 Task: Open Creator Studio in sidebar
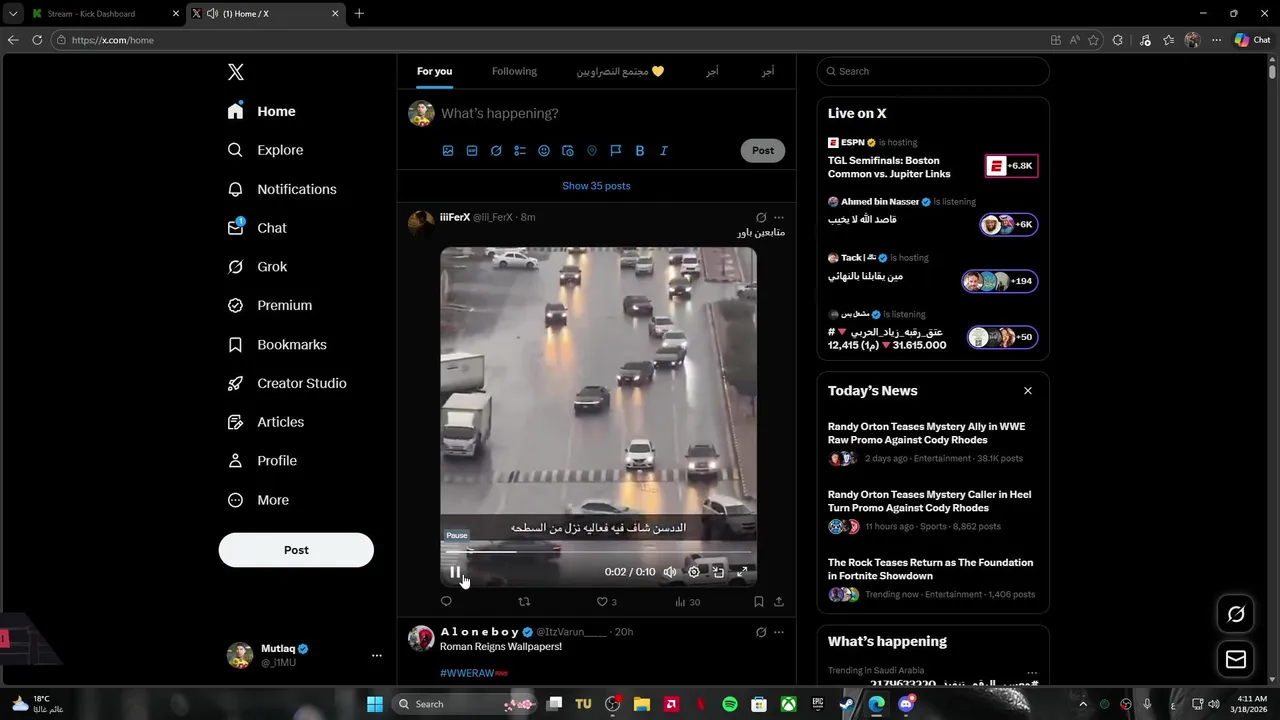pos(287,384)
